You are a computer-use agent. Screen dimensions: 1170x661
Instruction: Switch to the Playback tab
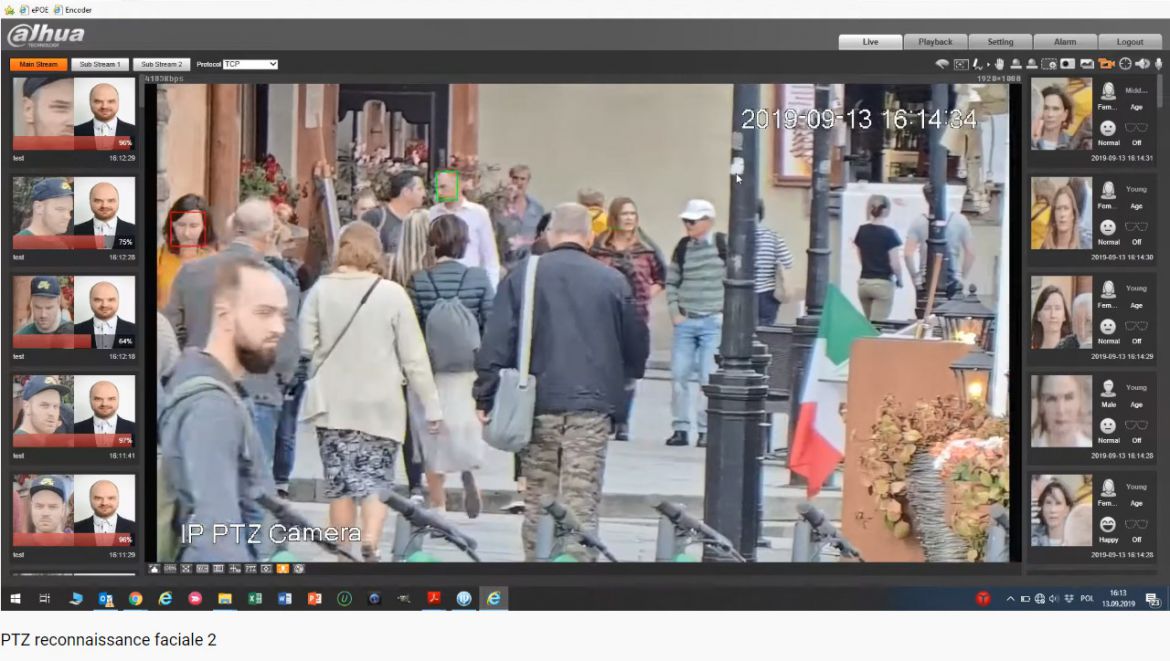[935, 42]
